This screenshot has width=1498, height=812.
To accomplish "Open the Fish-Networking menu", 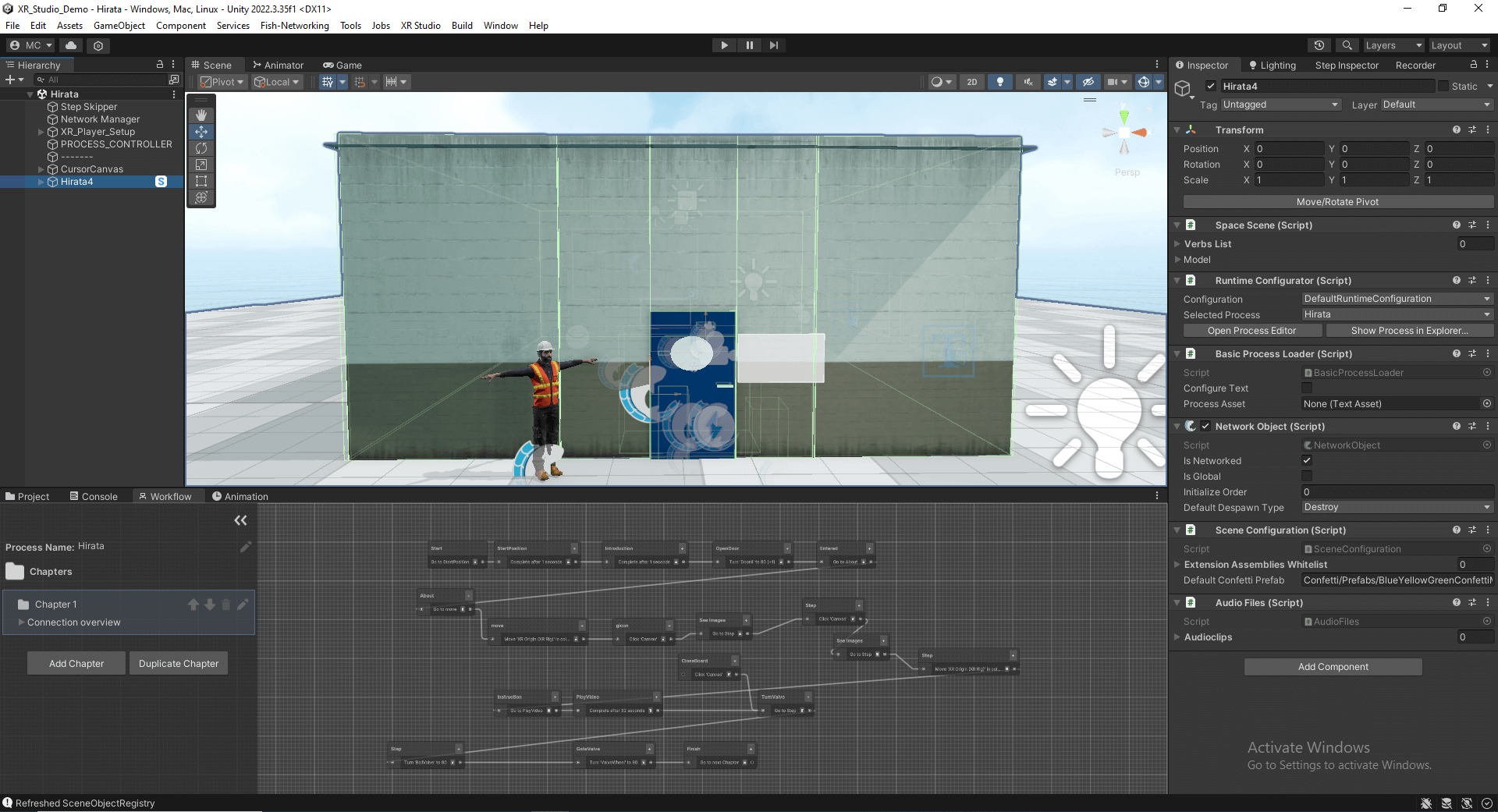I will (294, 26).
